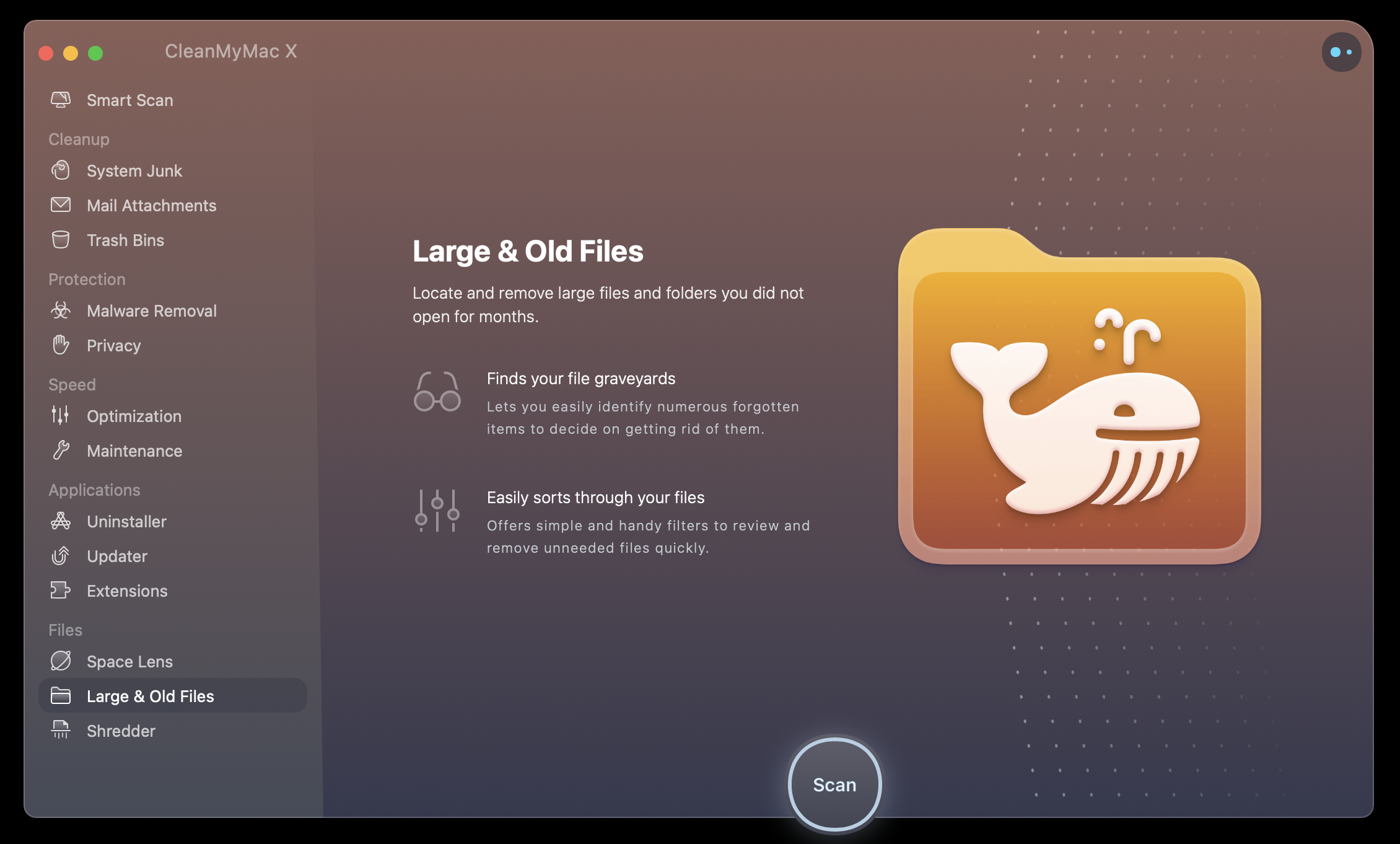Toggle visibility of Files section items
1400x844 pixels.
pos(64,629)
